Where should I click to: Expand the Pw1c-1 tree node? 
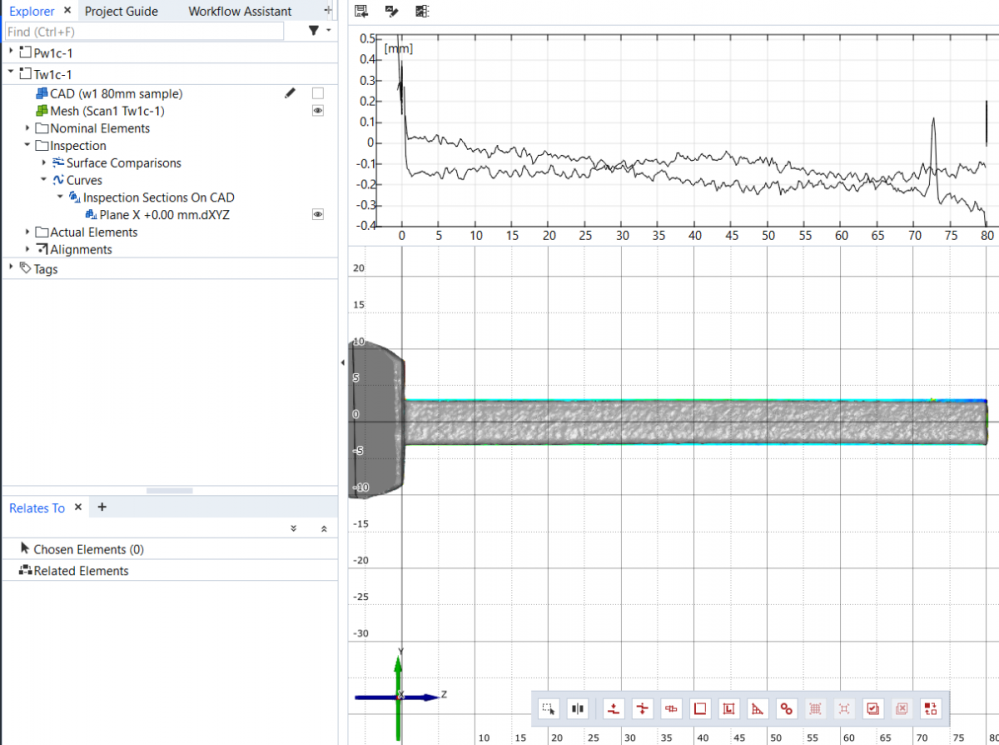tap(11, 51)
